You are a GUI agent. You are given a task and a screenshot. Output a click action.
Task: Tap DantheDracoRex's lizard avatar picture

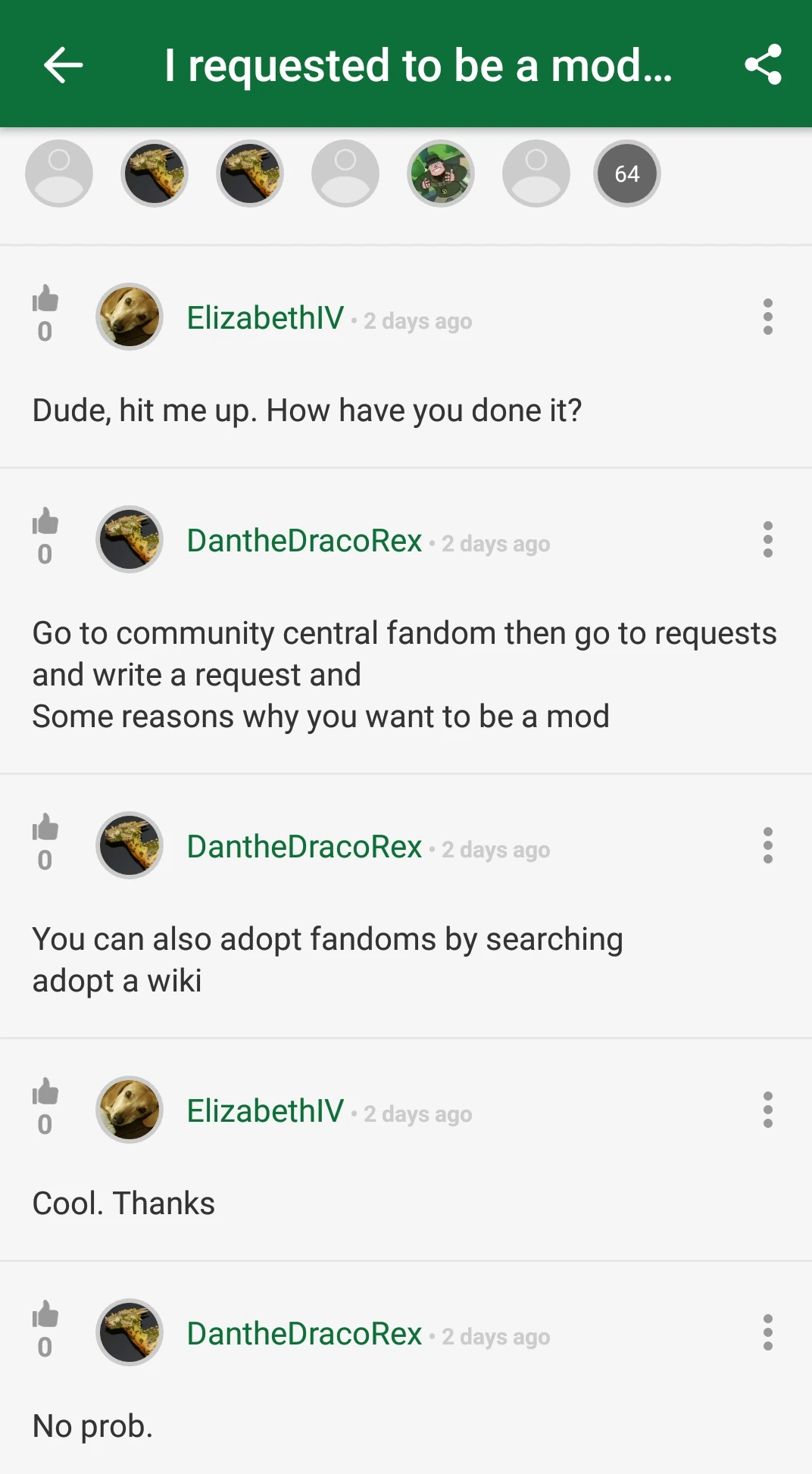pos(129,539)
